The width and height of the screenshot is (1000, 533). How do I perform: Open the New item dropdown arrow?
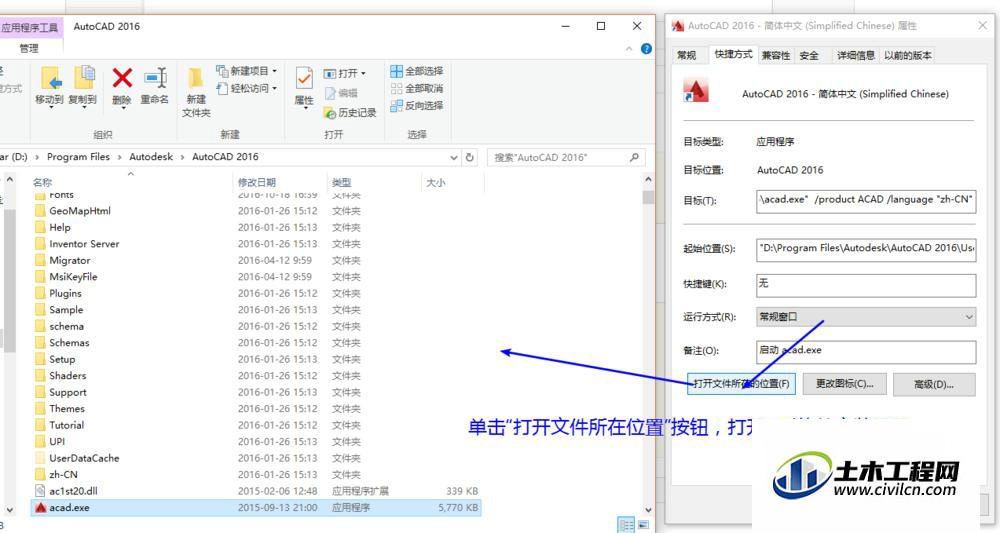tap(275, 71)
